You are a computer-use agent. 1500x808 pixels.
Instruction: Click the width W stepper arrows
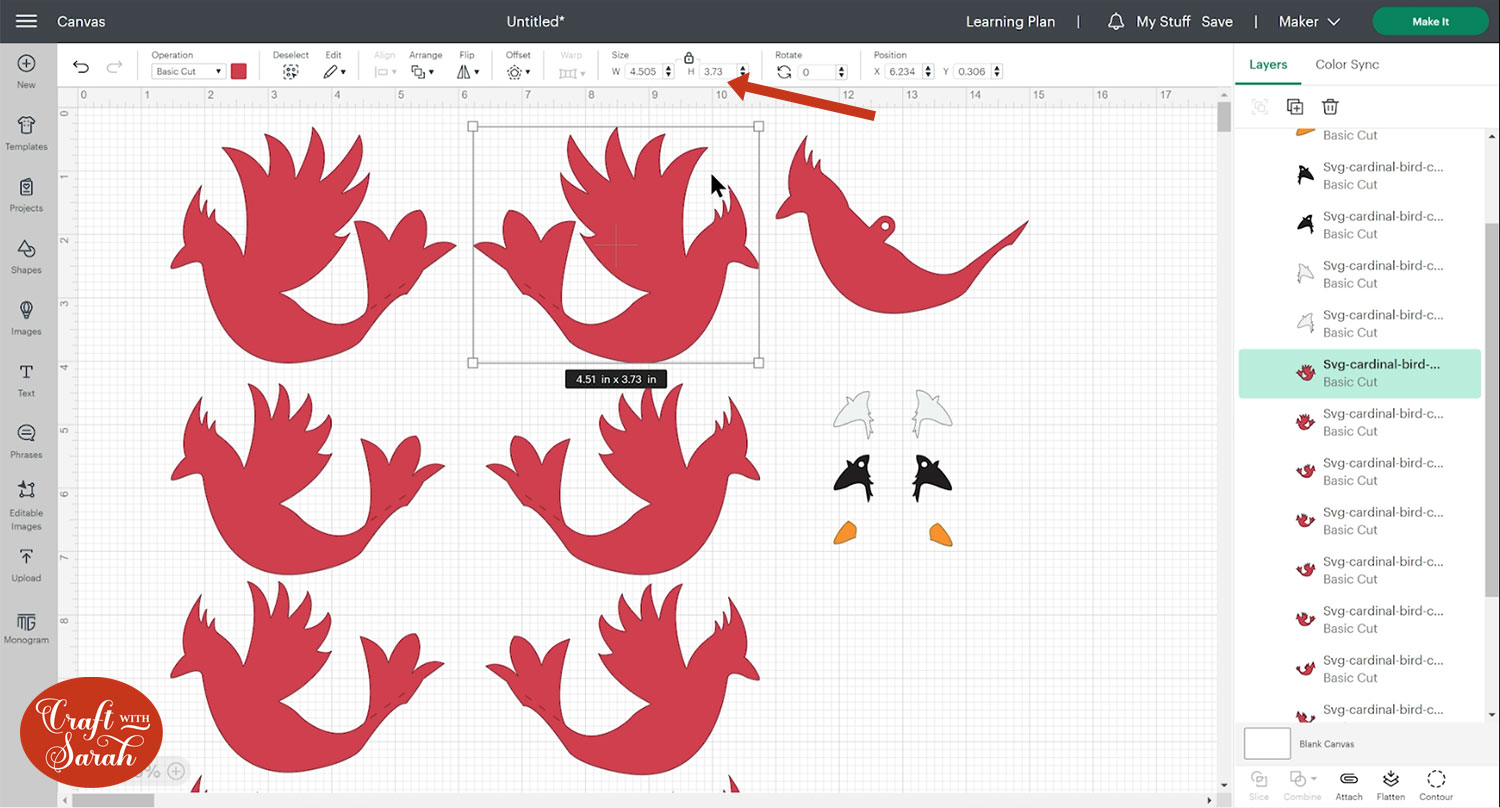(670, 72)
